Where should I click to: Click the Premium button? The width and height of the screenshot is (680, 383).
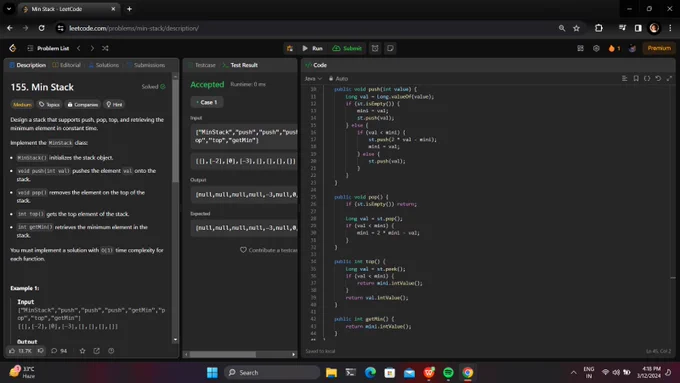point(659,48)
